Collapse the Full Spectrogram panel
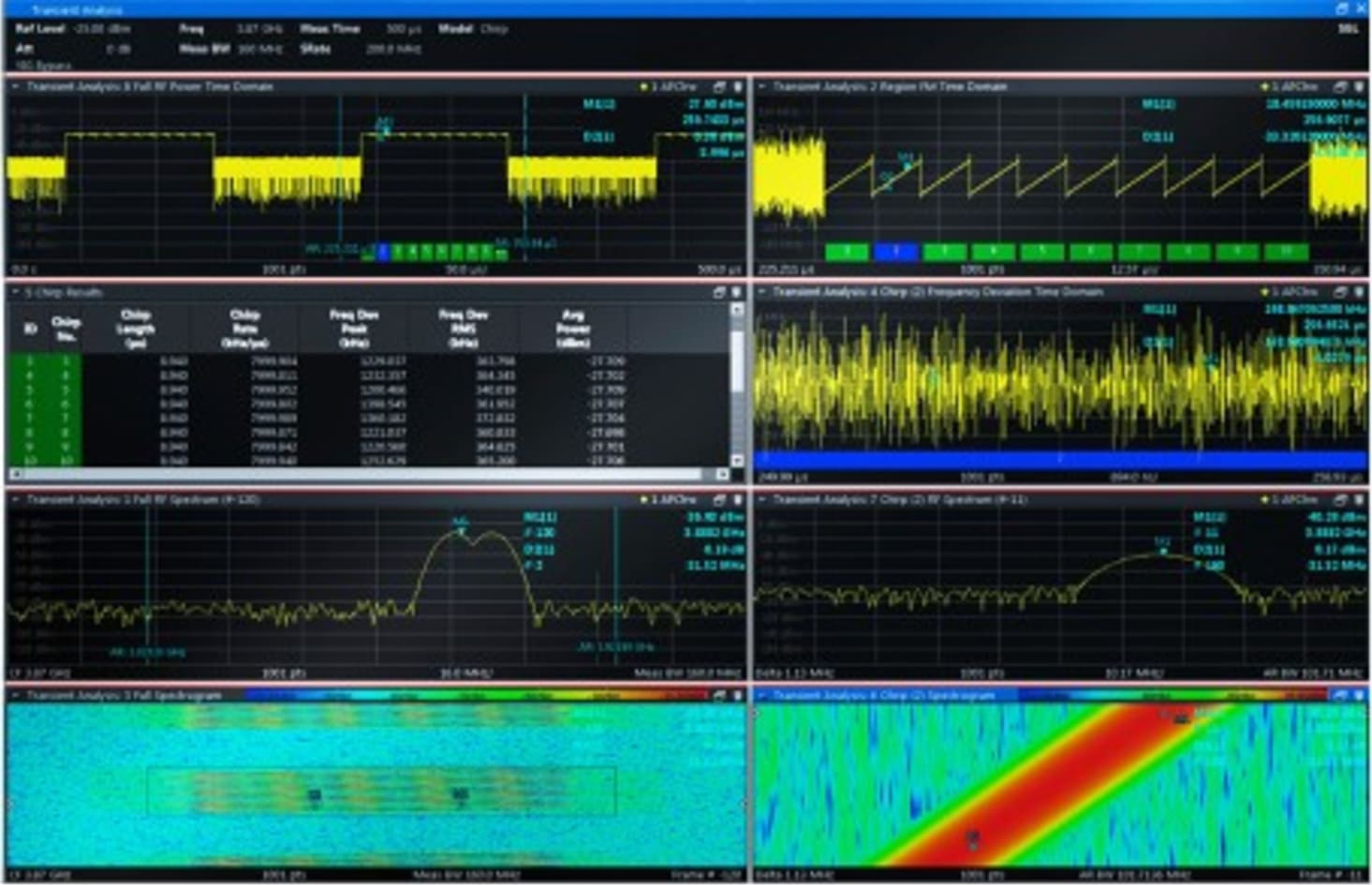 click(x=16, y=696)
